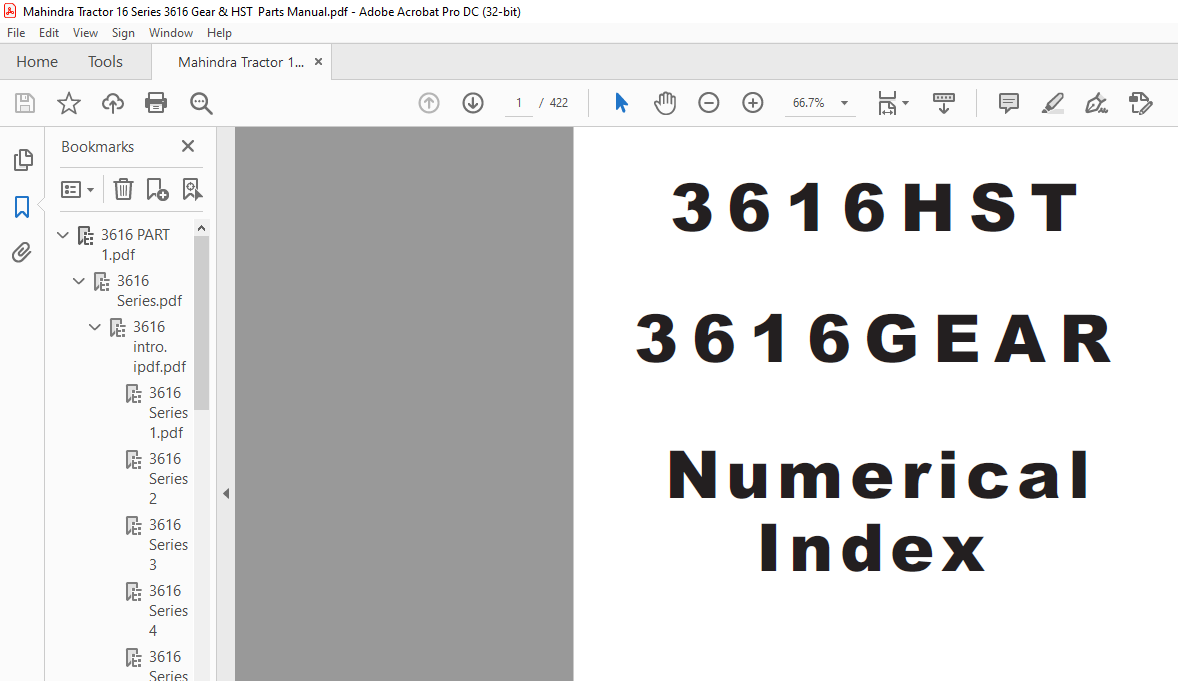Image resolution: width=1178 pixels, height=681 pixels.
Task: Click the Stamp tool icon
Action: 1140,103
